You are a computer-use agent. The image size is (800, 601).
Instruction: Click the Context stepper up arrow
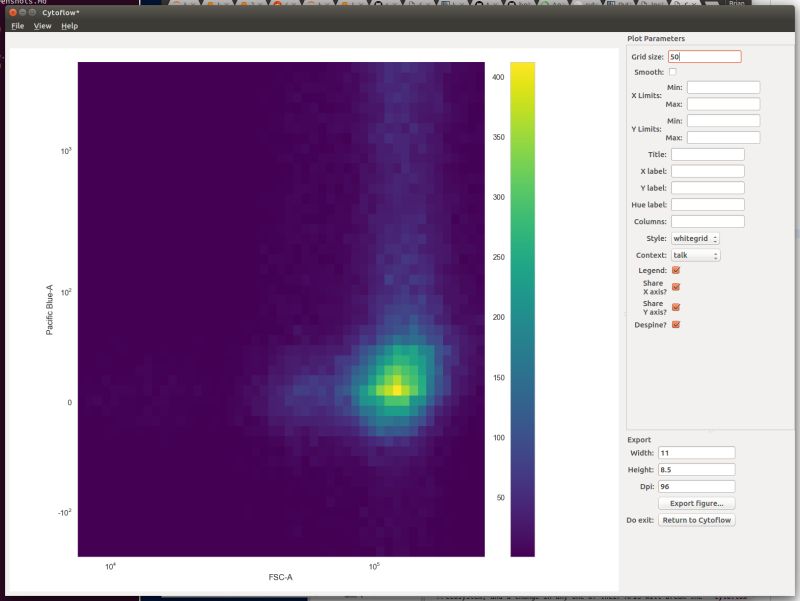pyautogui.click(x=716, y=251)
